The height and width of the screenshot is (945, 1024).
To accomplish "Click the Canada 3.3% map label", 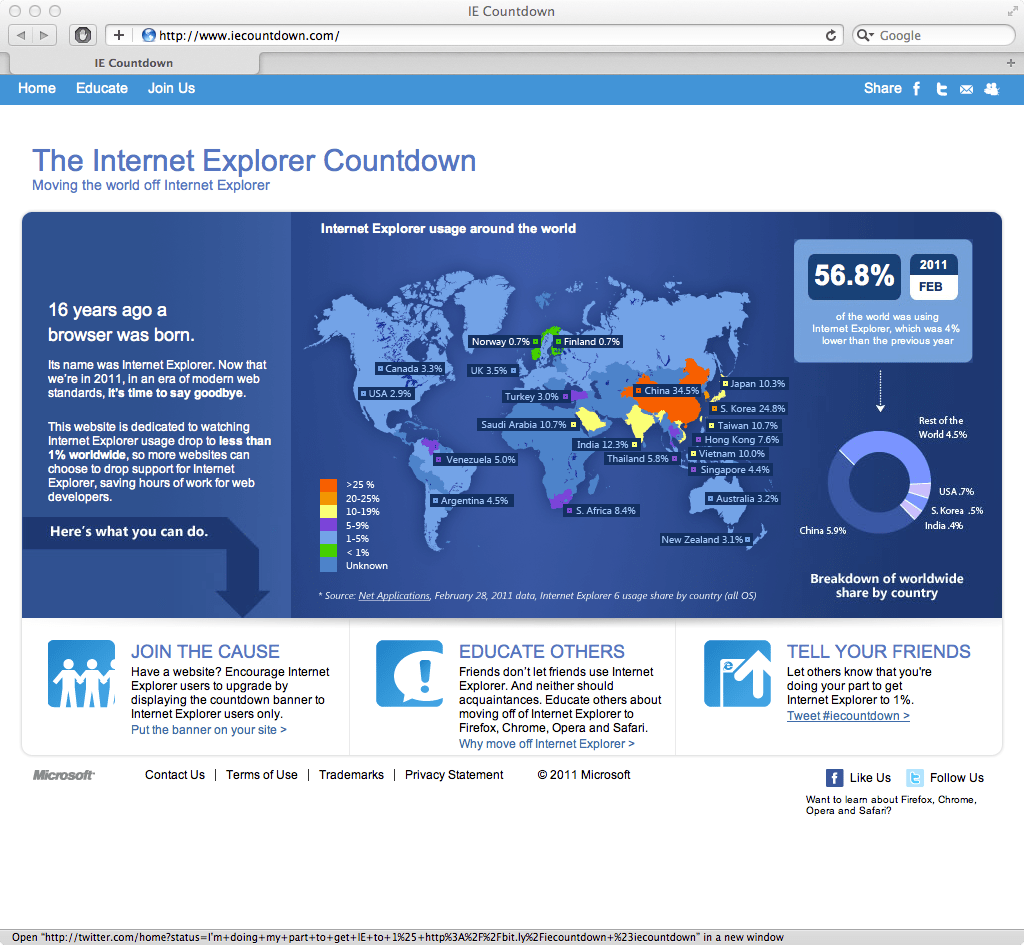I will click(410, 369).
